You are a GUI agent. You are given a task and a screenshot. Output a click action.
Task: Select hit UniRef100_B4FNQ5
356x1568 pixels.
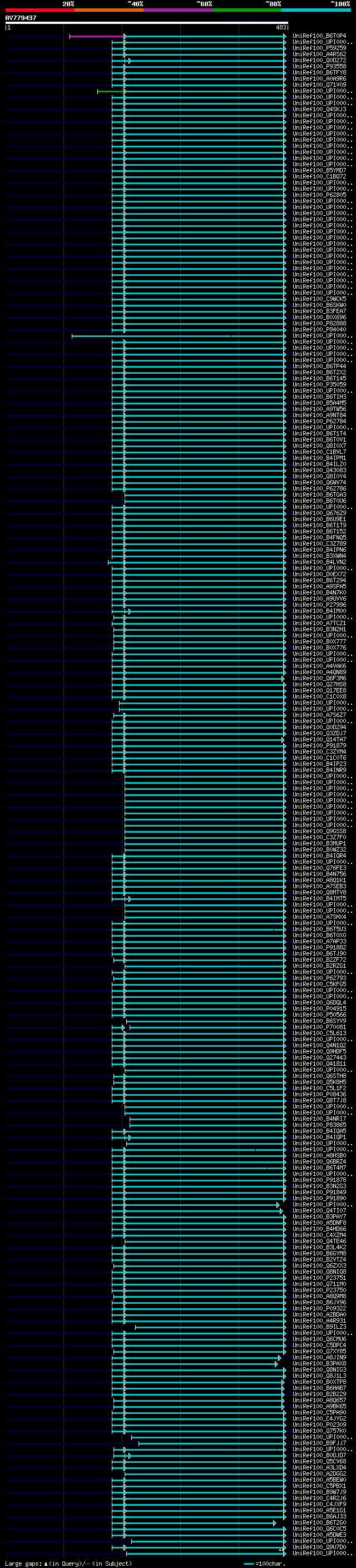(x=319, y=537)
